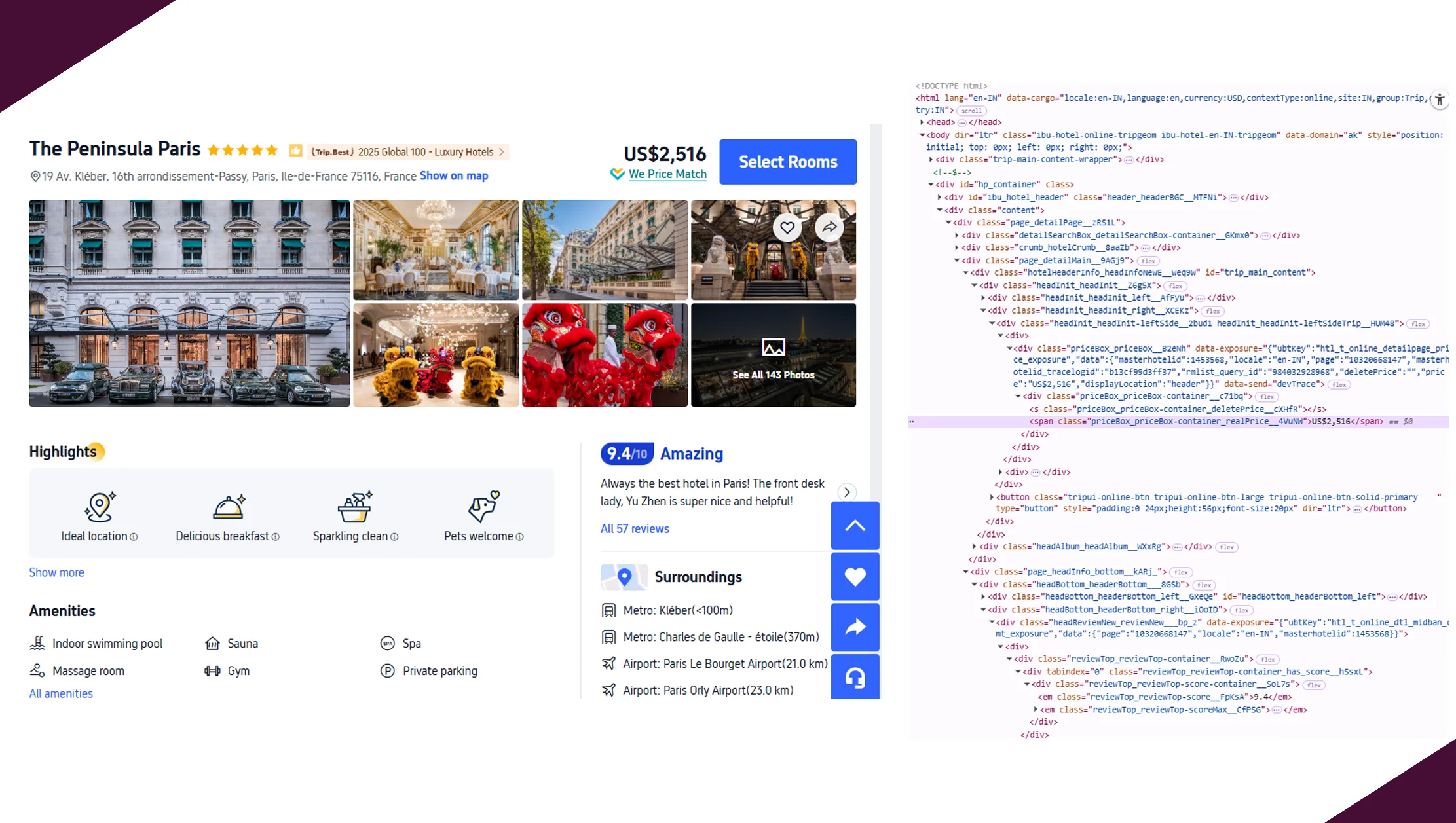Screen dimensions: 1456x823
Task: Click the share arrow icon on photo
Action: point(829,227)
